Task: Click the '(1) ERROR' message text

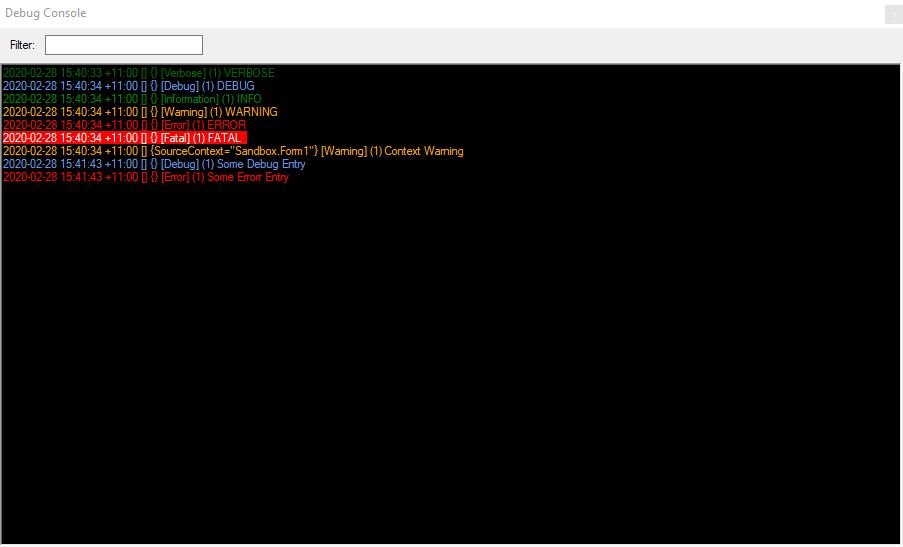Action: pyautogui.click(x=218, y=125)
